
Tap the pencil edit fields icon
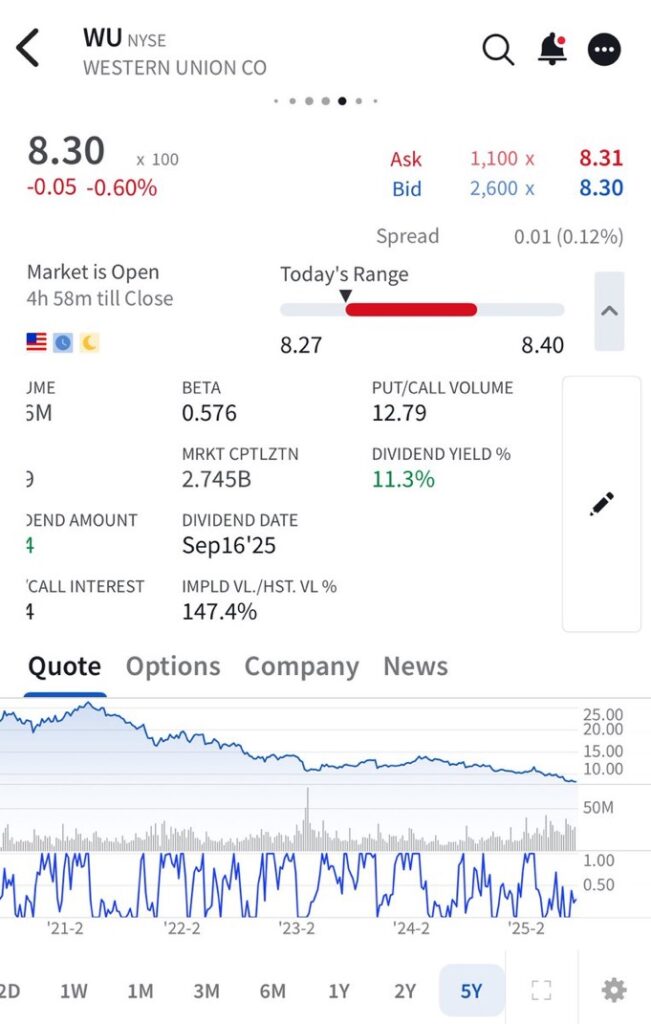pos(601,504)
